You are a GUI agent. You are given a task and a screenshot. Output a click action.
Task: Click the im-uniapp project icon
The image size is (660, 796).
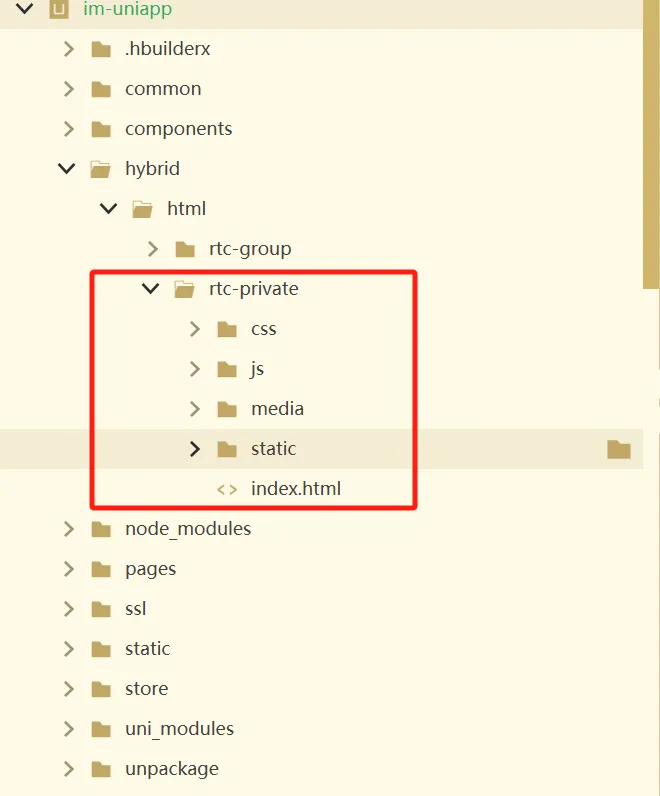click(60, 10)
